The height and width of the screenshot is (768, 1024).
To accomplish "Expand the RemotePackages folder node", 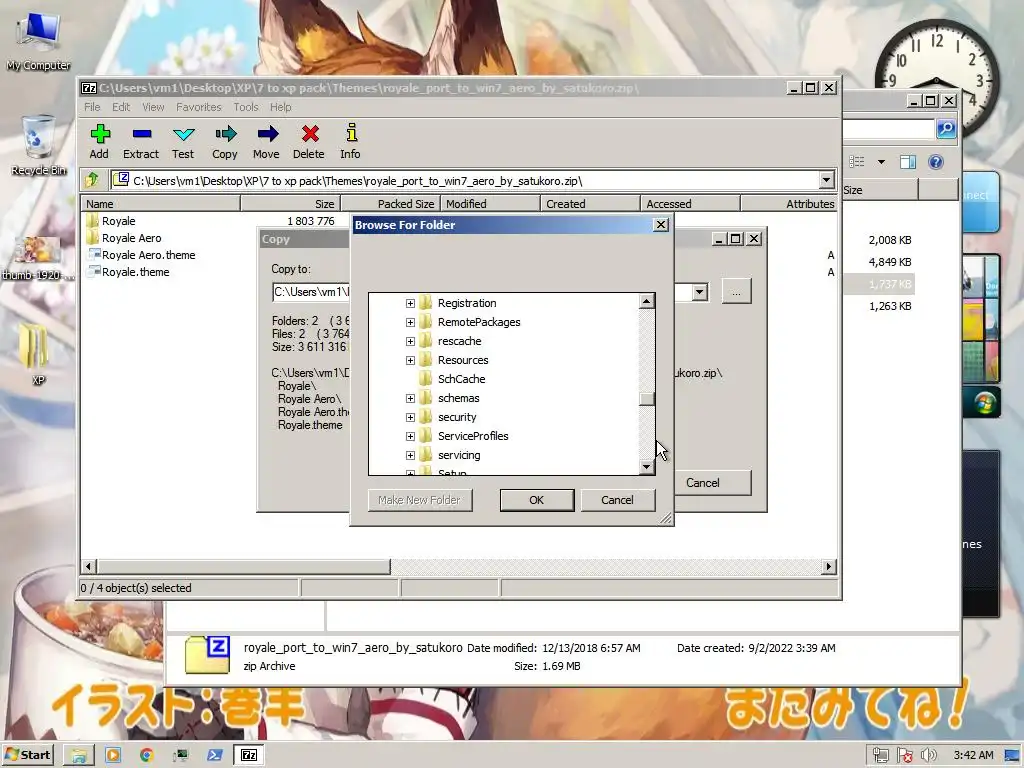I will 410,322.
